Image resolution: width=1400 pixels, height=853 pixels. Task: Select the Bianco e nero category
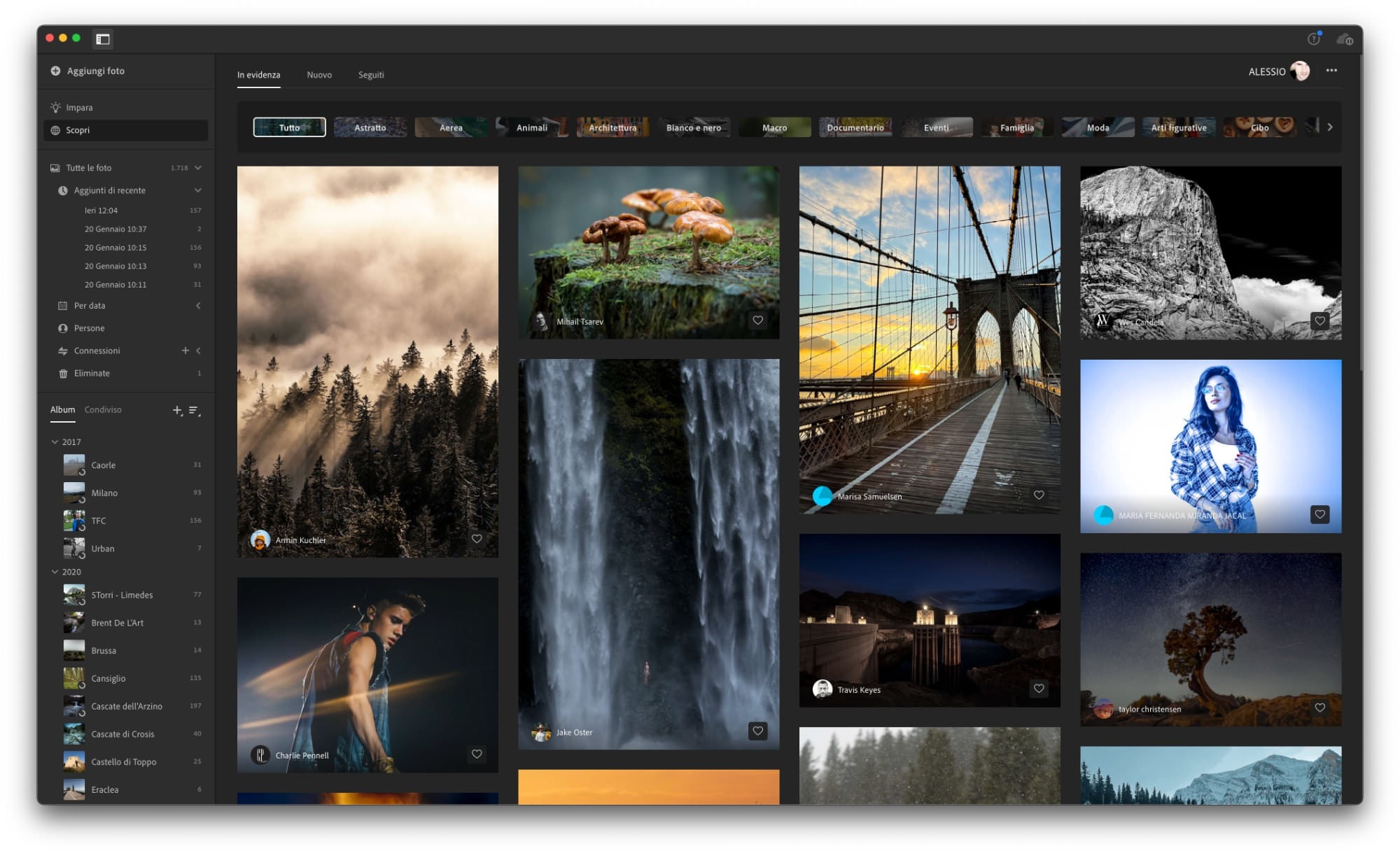click(x=693, y=127)
